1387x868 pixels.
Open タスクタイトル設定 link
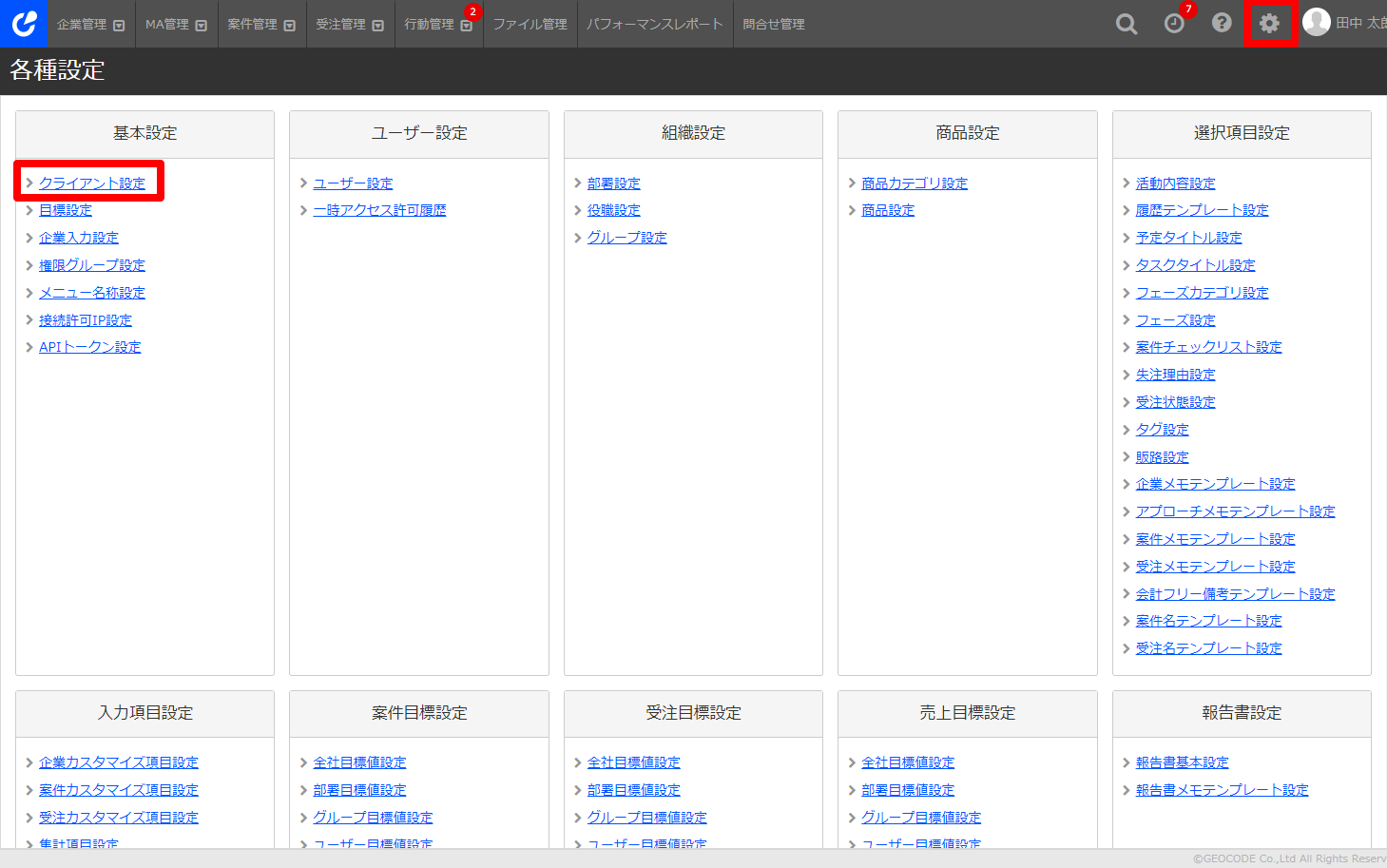(1196, 265)
